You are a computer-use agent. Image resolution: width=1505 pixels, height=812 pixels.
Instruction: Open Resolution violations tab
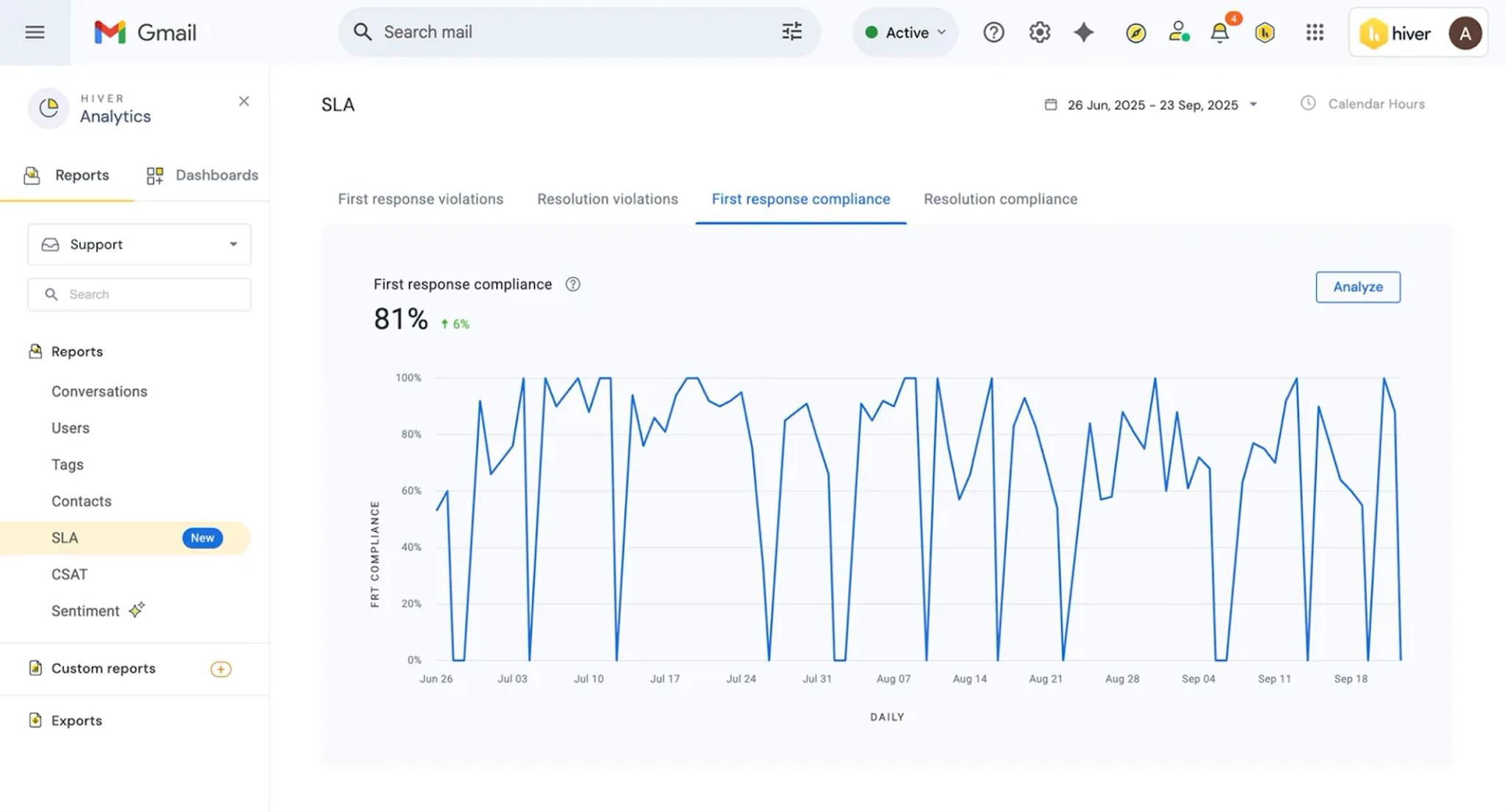click(x=607, y=199)
